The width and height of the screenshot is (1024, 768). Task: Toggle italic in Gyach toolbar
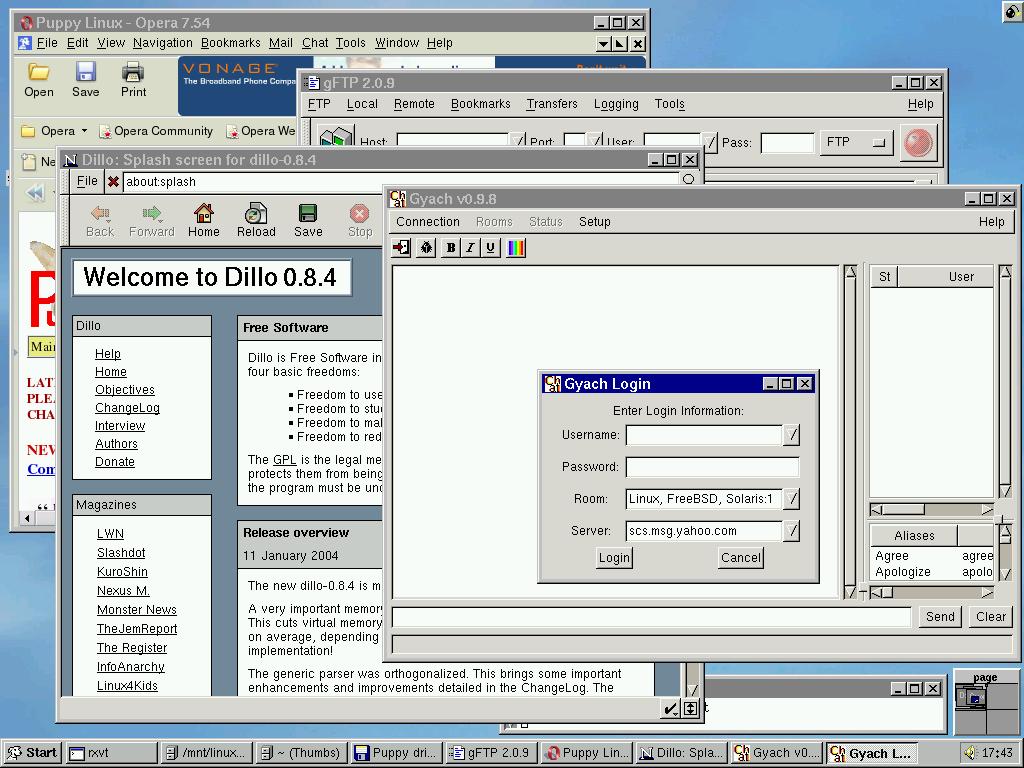(470, 248)
